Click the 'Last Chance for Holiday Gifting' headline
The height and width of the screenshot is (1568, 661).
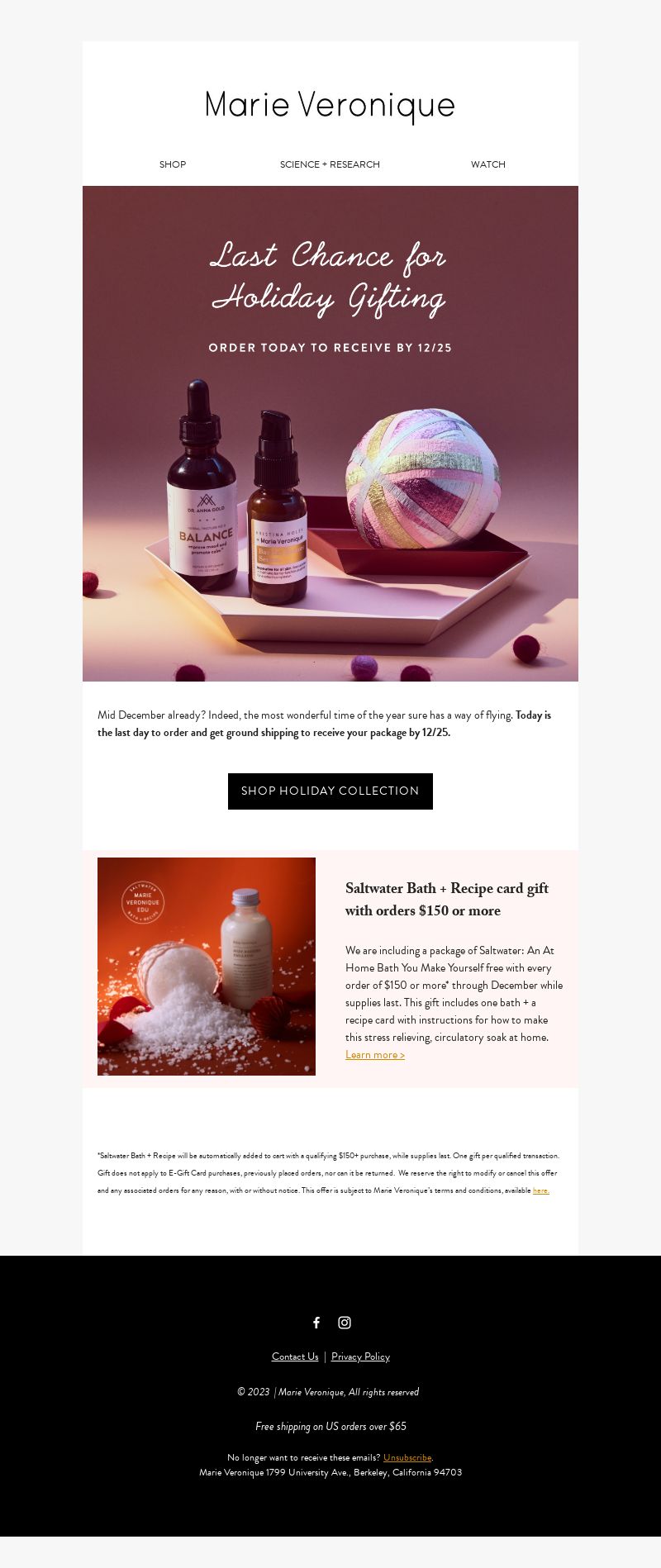coord(329,278)
